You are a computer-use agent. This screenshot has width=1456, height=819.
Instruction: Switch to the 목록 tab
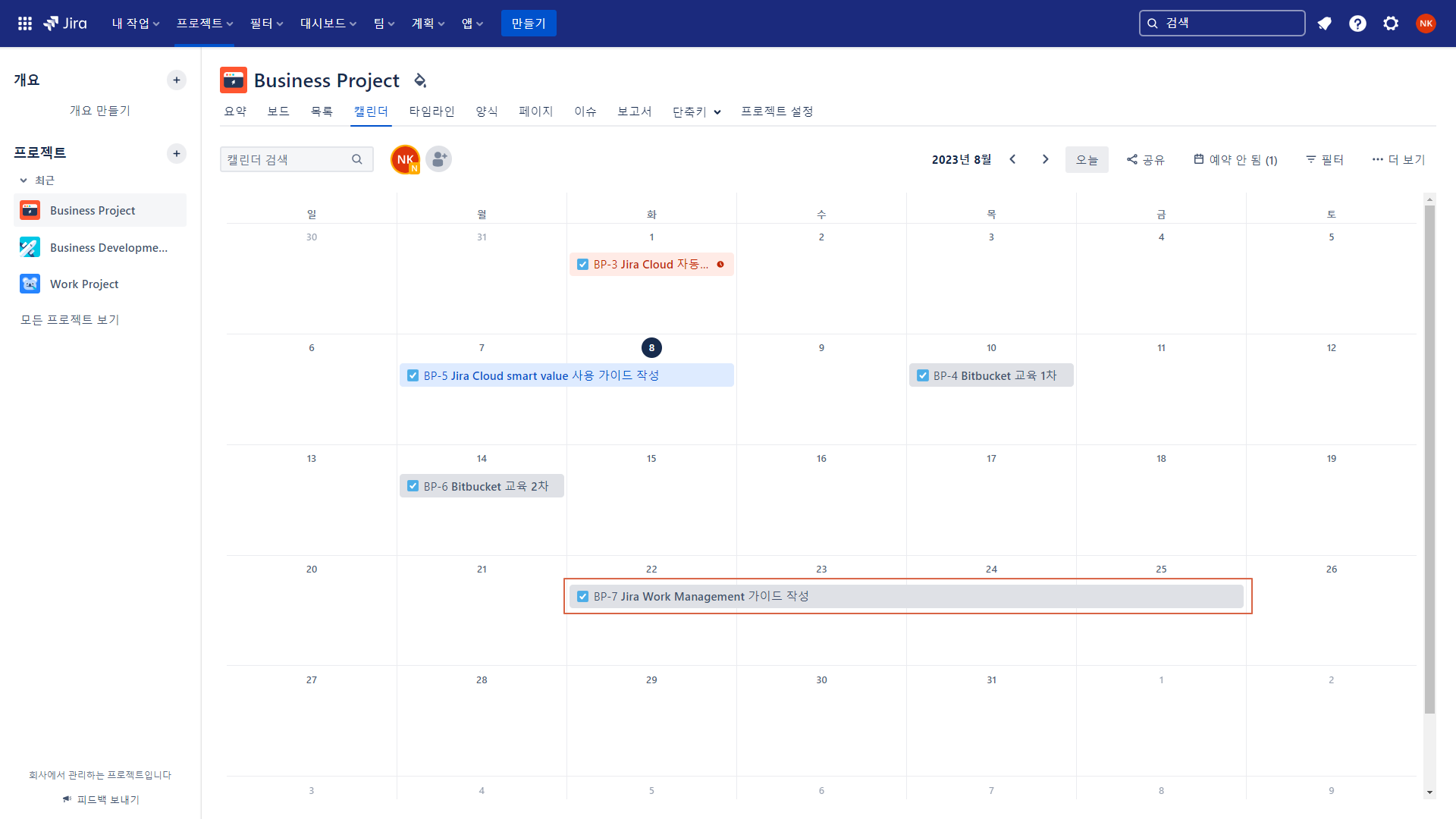[x=322, y=111]
